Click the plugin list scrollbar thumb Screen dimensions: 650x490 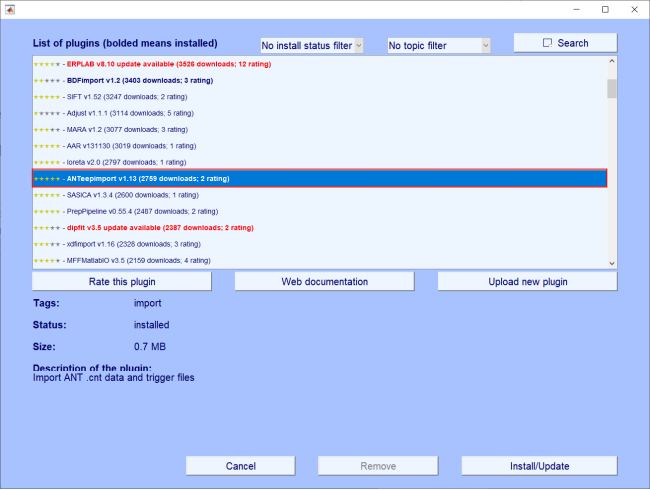612,89
